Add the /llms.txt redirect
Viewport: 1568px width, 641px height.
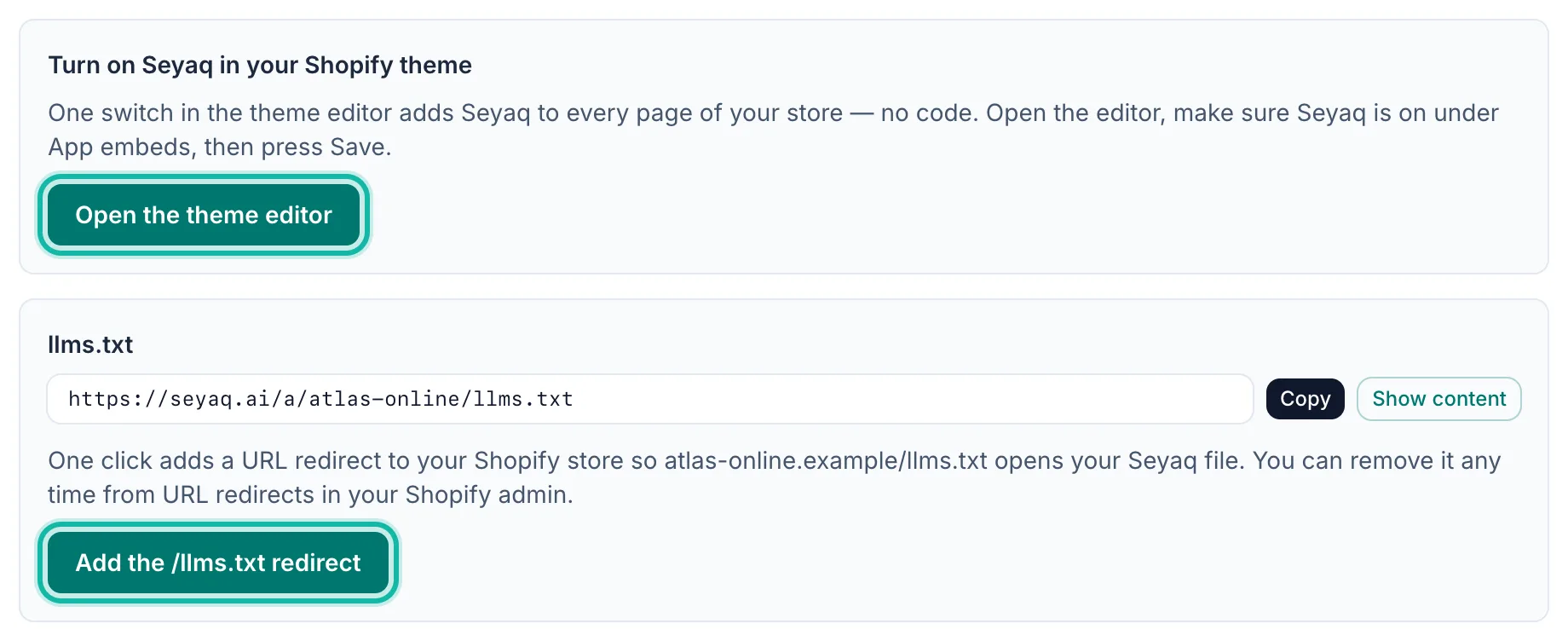[x=218, y=563]
